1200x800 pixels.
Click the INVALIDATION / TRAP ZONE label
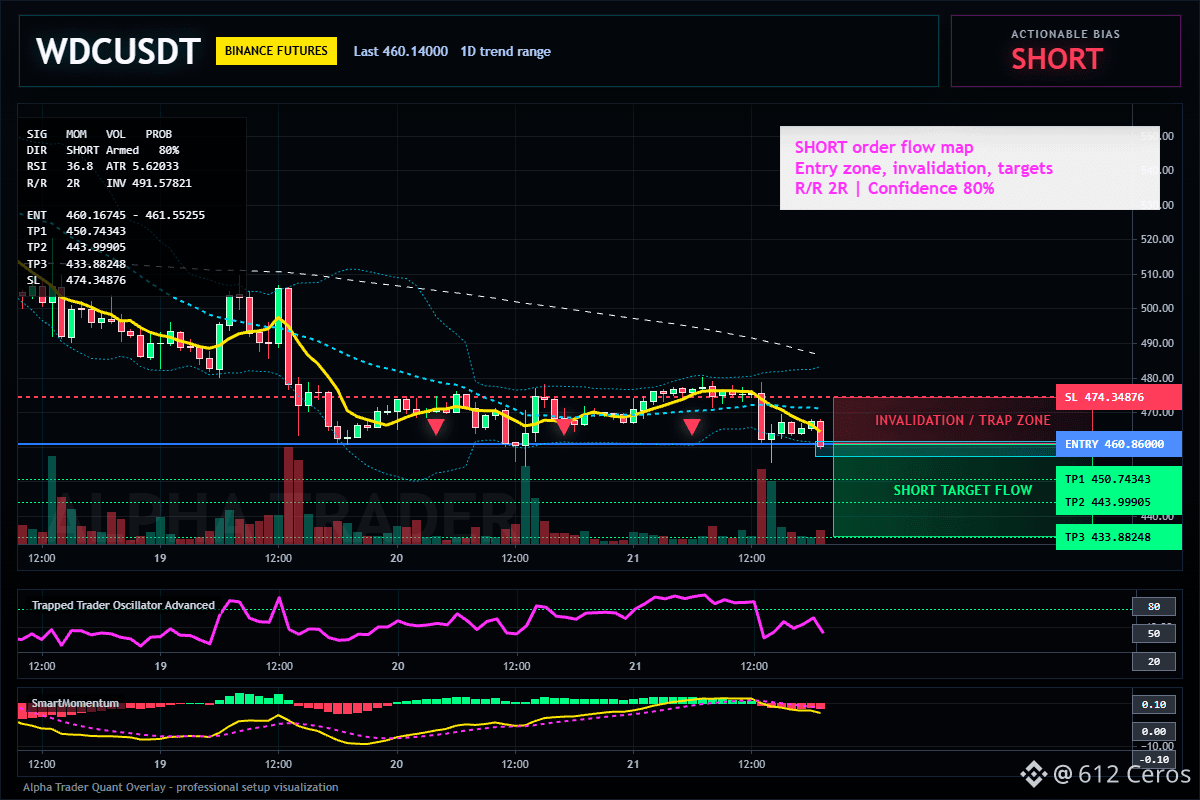tap(962, 420)
